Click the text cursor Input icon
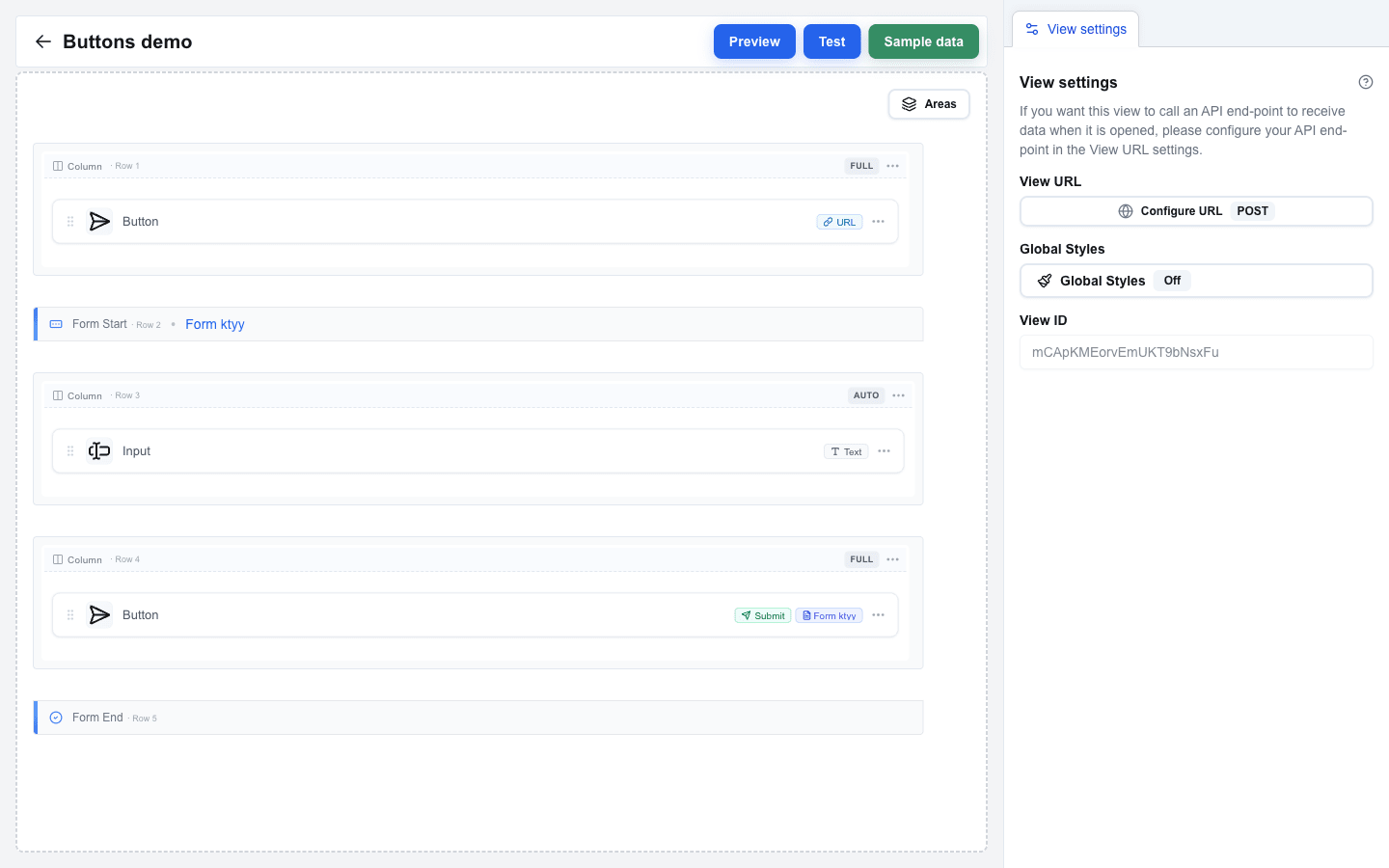 coord(99,451)
